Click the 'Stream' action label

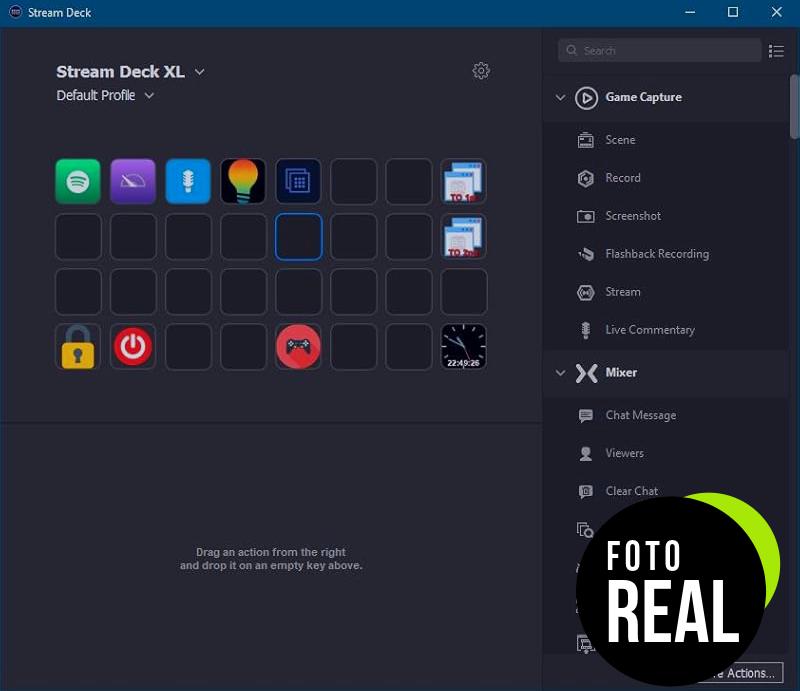[623, 292]
